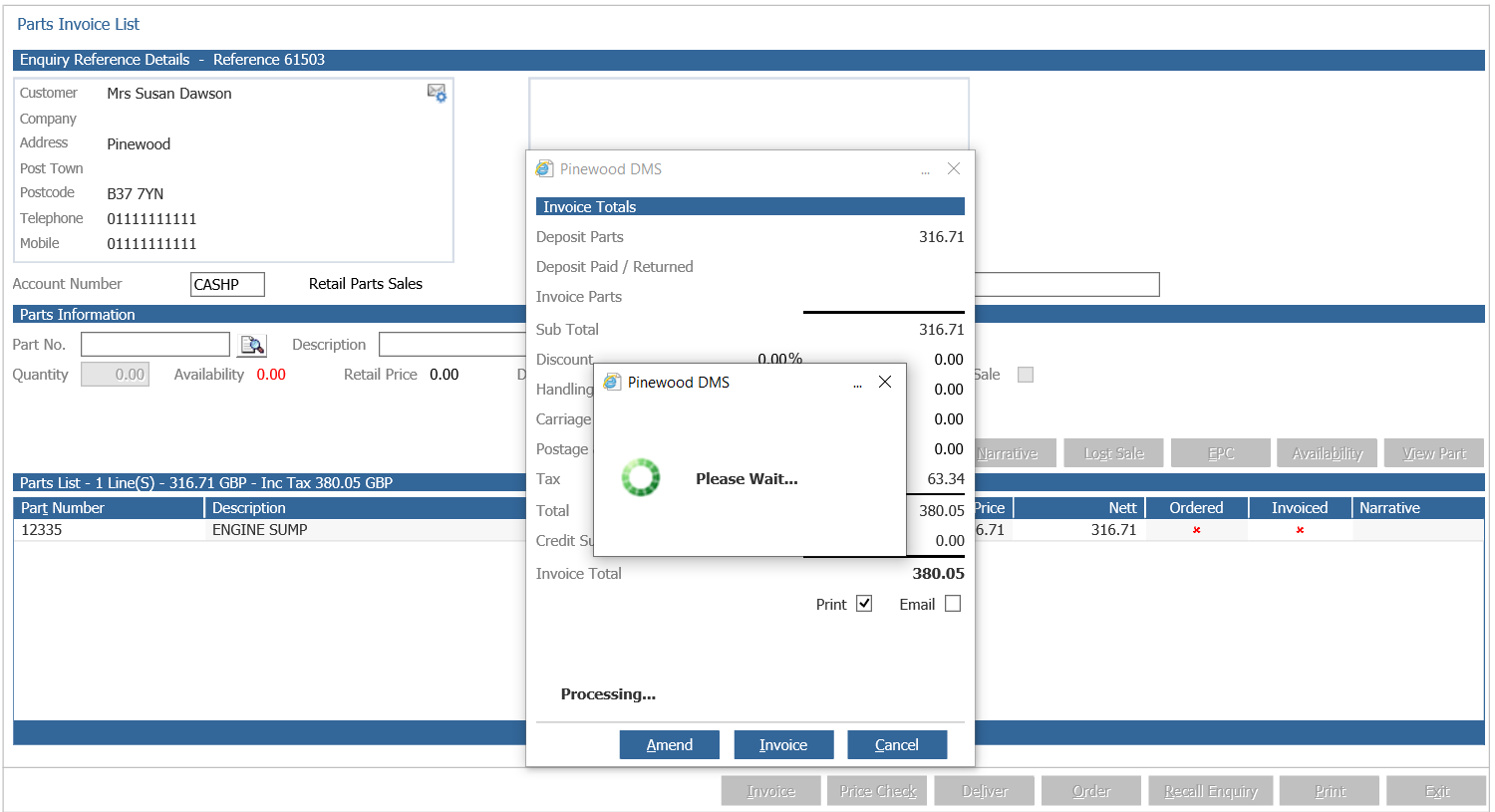
Task: Click the Ordered column header
Action: [x=1197, y=508]
